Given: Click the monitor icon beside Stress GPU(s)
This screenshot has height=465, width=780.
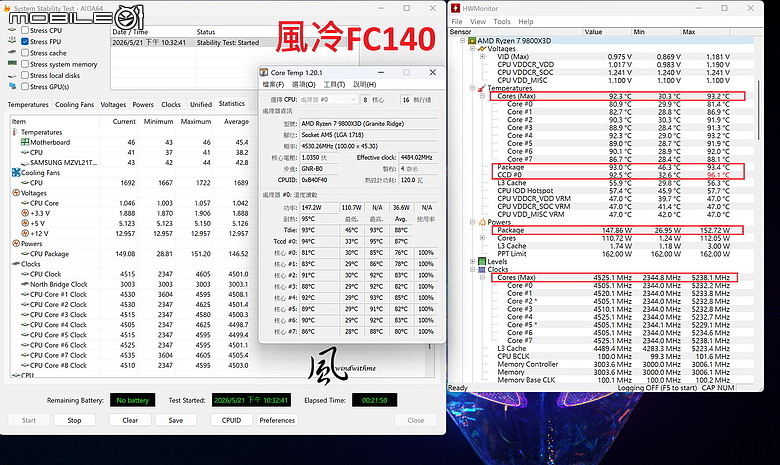Looking at the screenshot, I should pos(12,87).
